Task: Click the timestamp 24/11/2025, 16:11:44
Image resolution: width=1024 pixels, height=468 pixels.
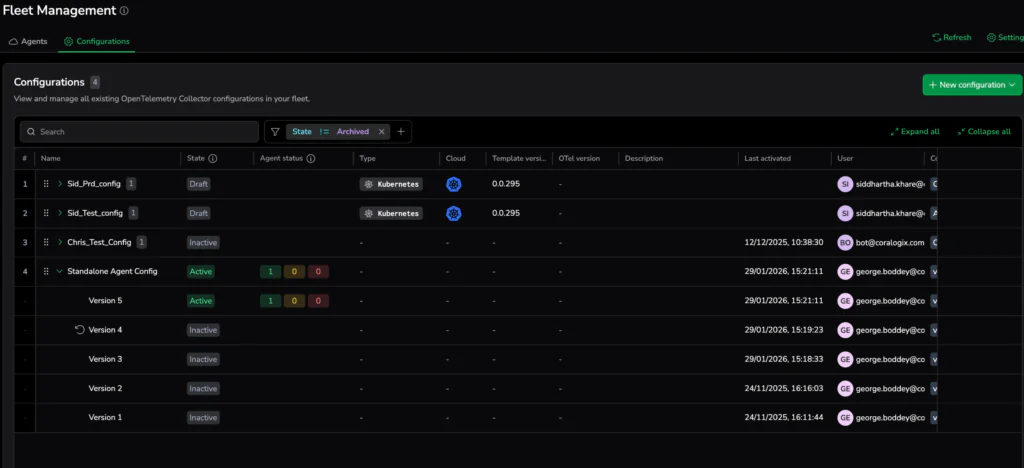Action: pyautogui.click(x=784, y=417)
